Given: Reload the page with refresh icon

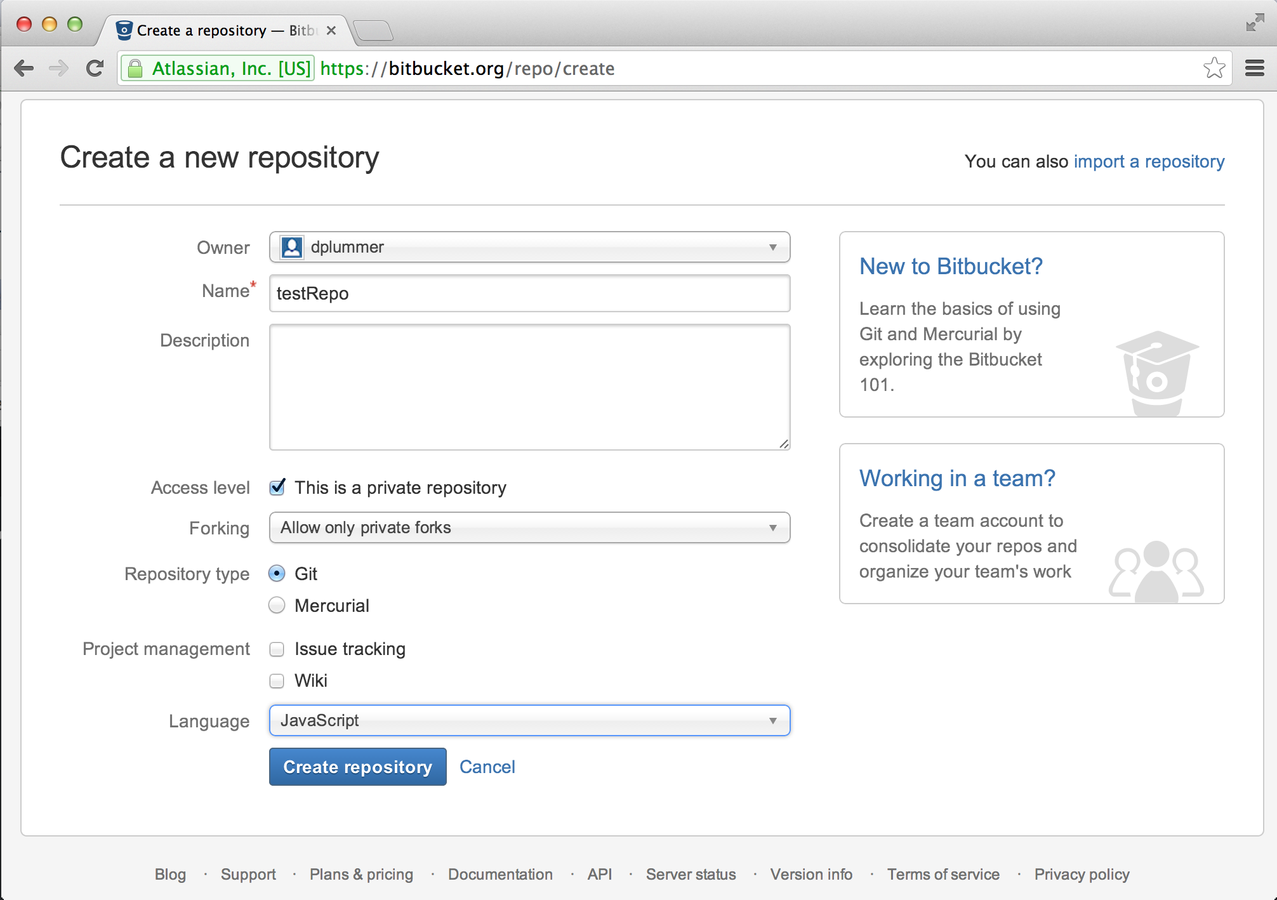Looking at the screenshot, I should 95,68.
